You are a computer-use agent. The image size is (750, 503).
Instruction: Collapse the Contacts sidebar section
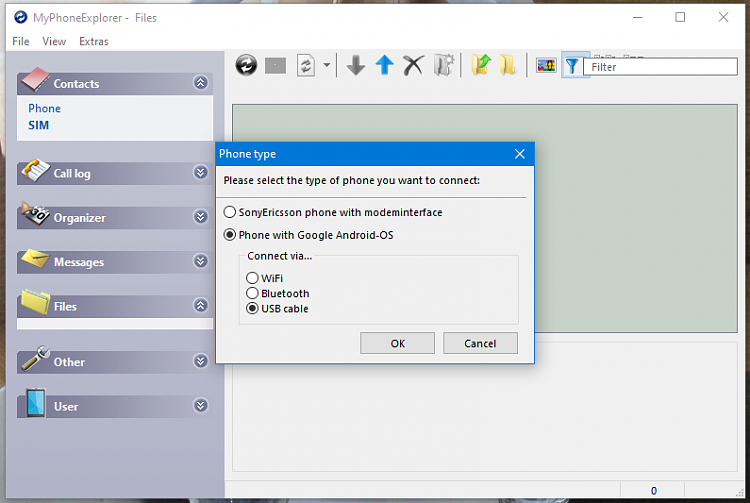coord(200,83)
